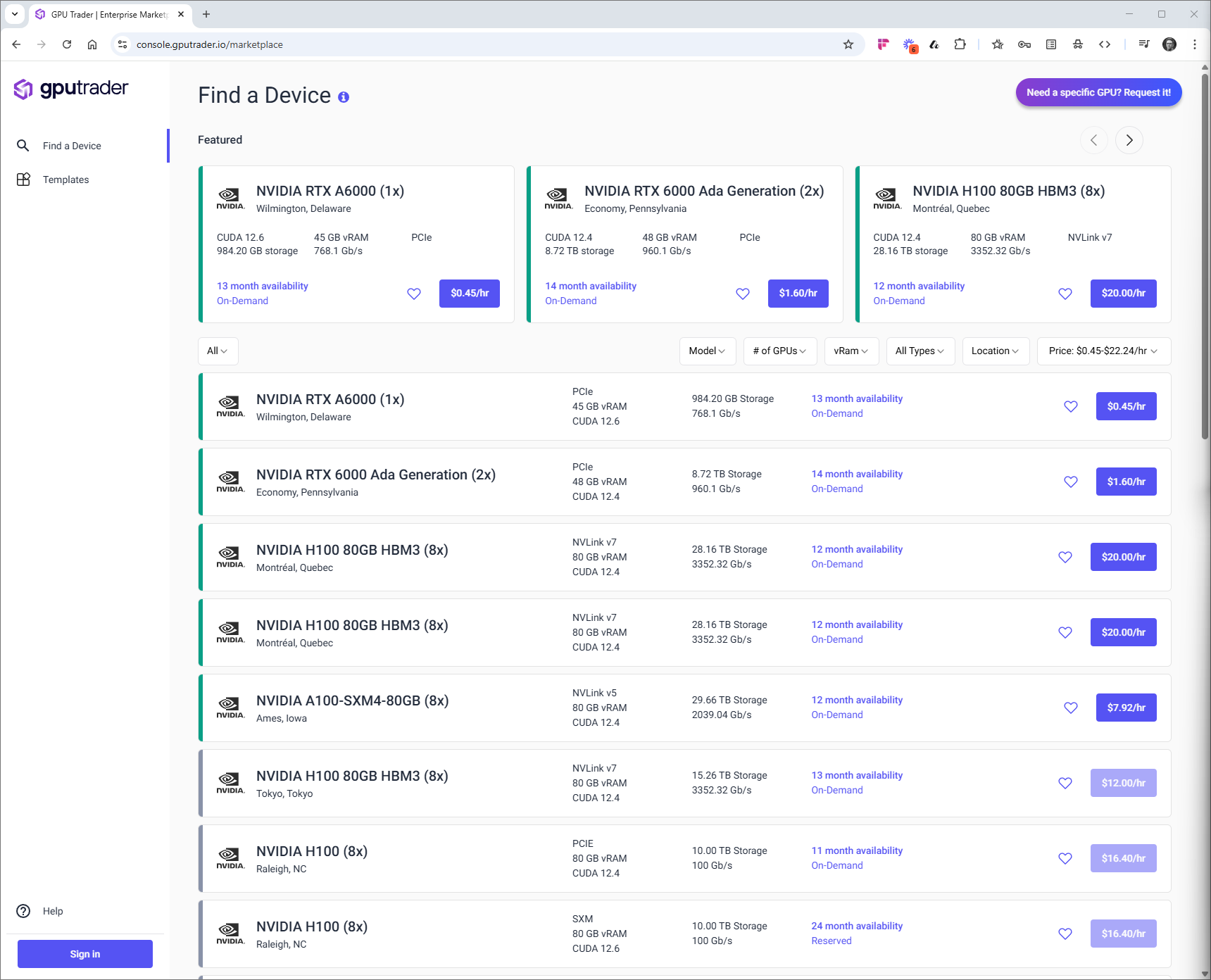Open the password key toolbar icon
Screen dimensions: 1211x980
click(x=1024, y=44)
